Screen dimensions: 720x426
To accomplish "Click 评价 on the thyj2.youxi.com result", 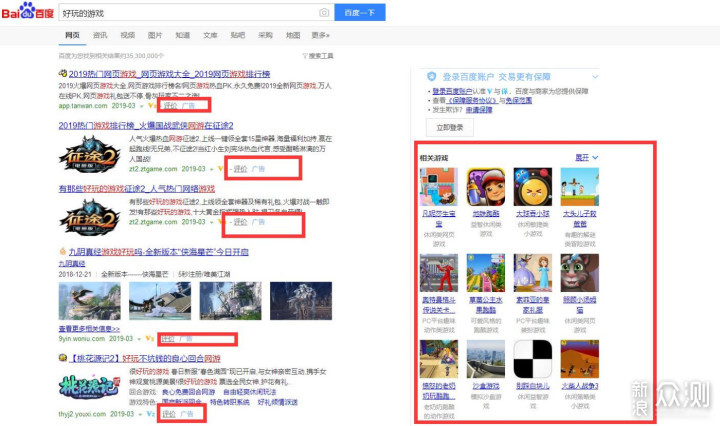I will pos(169,414).
